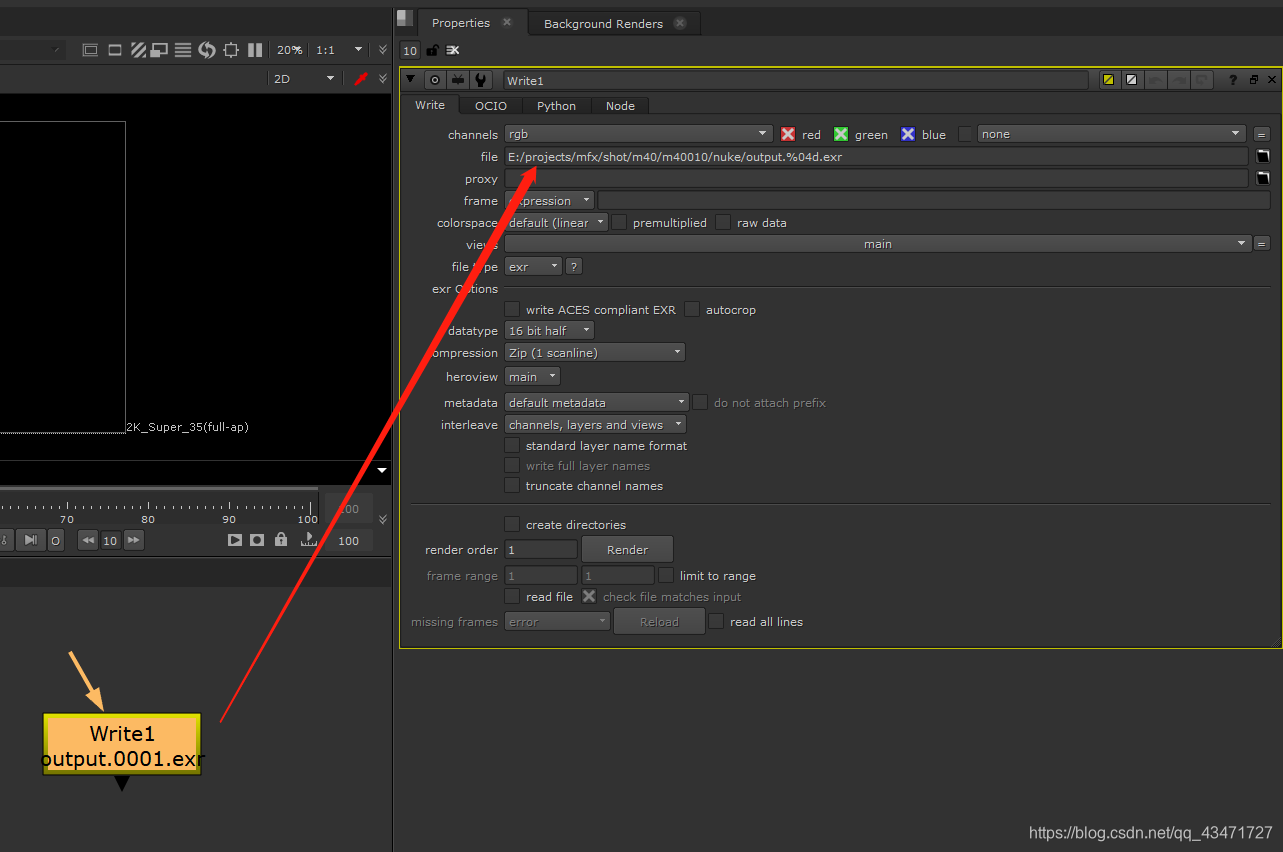1283x852 pixels.
Task: Click the yellow node color swatch
Action: [x=1108, y=80]
